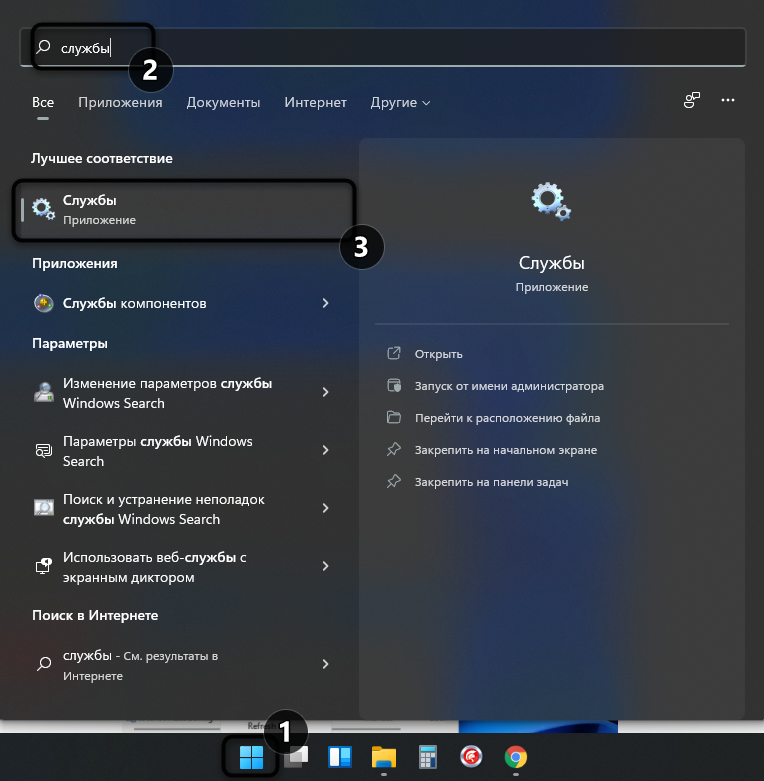Image resolution: width=764 pixels, height=781 pixels.
Task: Open the search feedback/account icon
Action: click(692, 100)
